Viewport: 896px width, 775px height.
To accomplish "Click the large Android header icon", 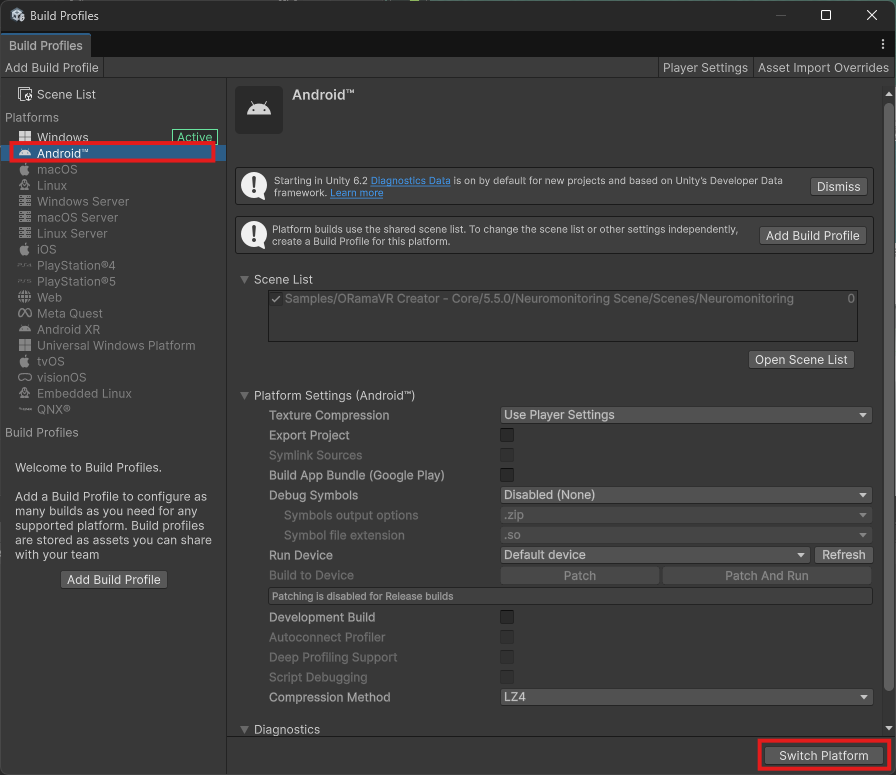I will pyautogui.click(x=259, y=110).
